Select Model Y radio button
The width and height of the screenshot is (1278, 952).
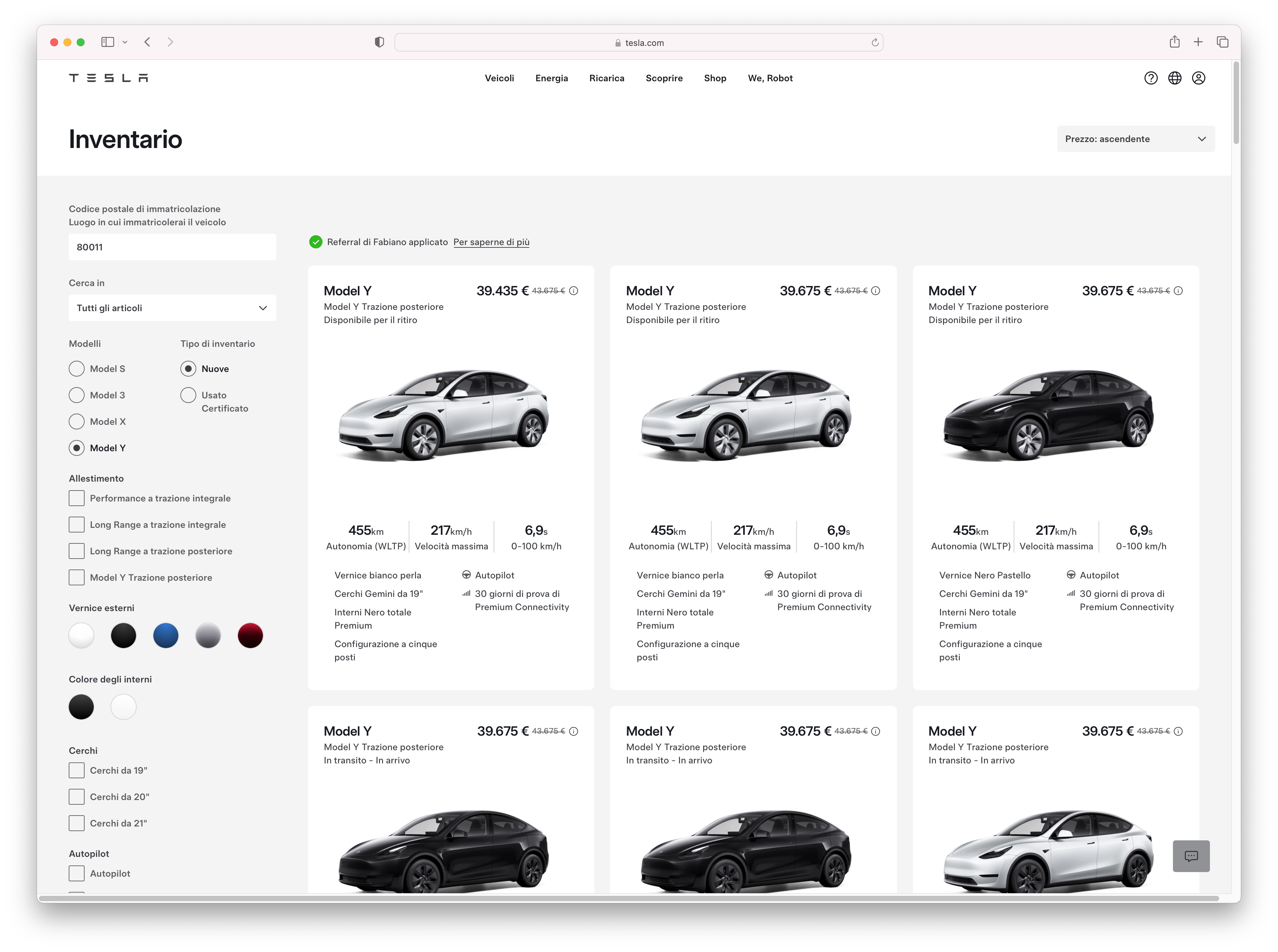77,448
